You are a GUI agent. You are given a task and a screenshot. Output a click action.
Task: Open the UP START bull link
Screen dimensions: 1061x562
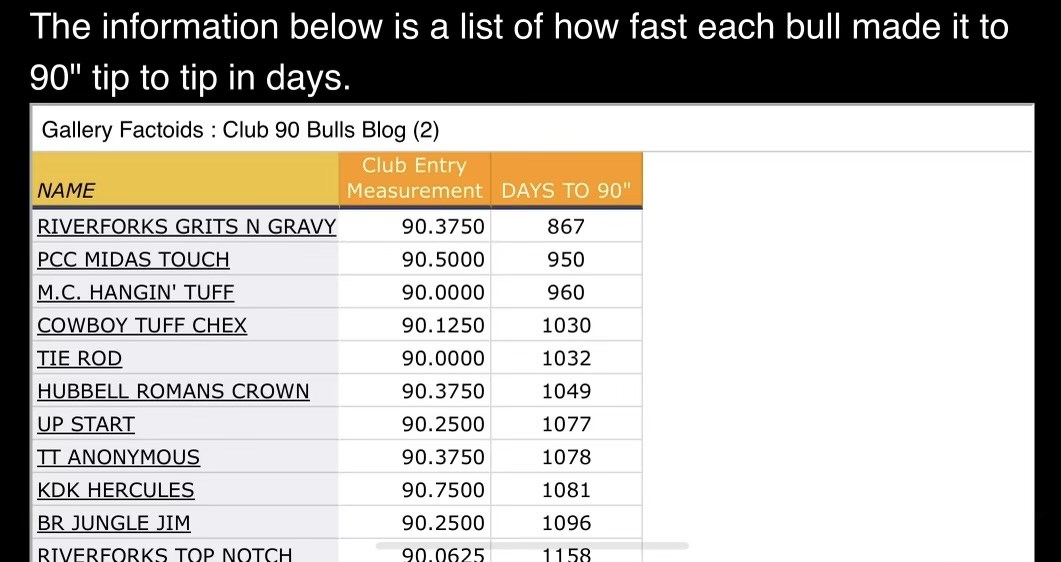pos(86,424)
